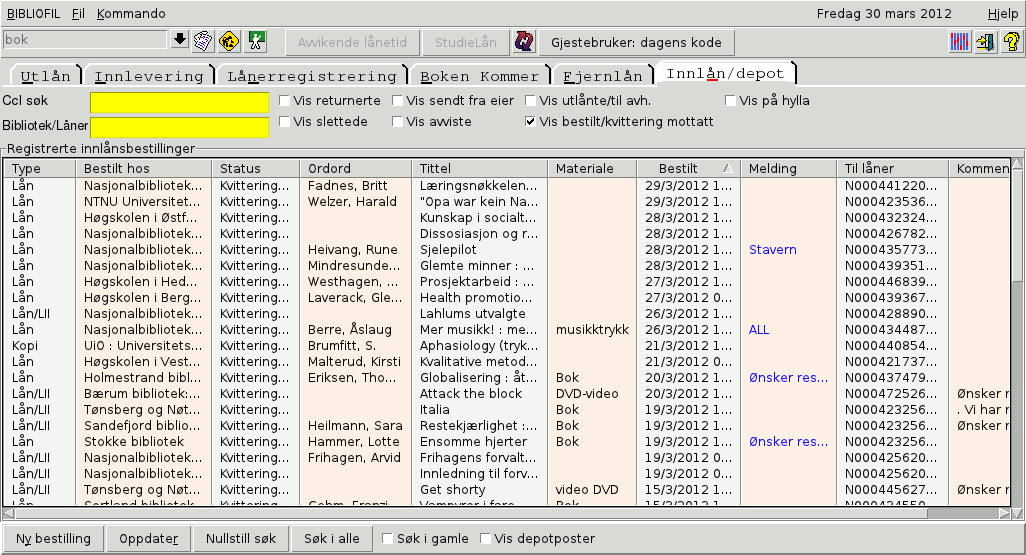The width and height of the screenshot is (1026, 555).
Task: Open the dropdown arrow beside the bok field
Action: pyautogui.click(x=180, y=39)
